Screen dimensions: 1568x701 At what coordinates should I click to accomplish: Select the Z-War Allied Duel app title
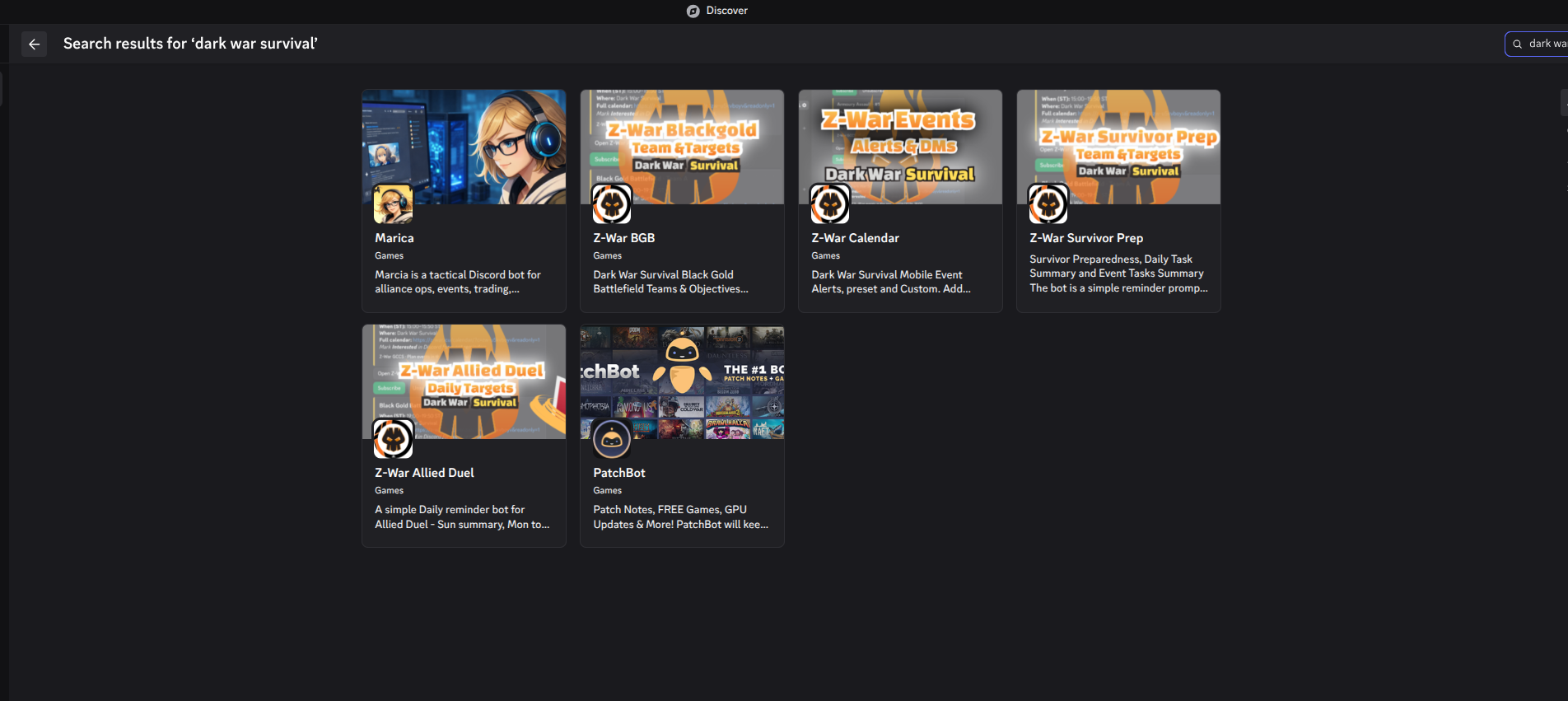[424, 473]
